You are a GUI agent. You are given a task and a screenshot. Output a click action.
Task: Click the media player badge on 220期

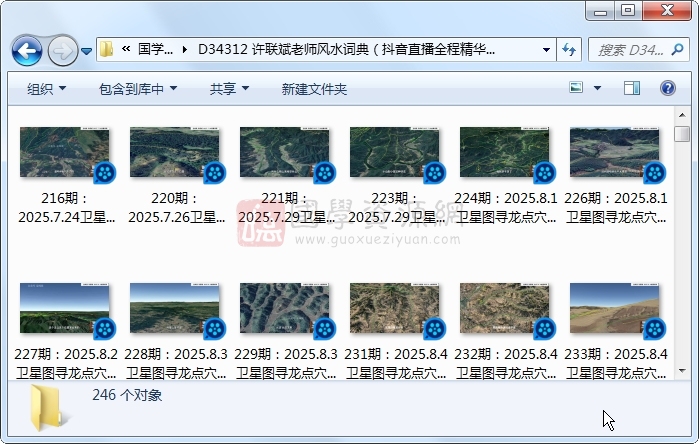214,173
